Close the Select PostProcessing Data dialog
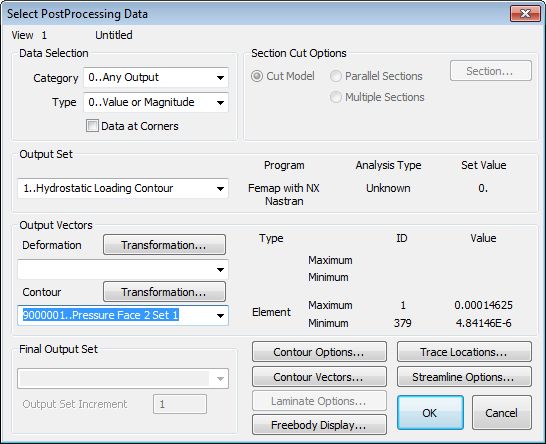The width and height of the screenshot is (546, 444). coord(525,14)
